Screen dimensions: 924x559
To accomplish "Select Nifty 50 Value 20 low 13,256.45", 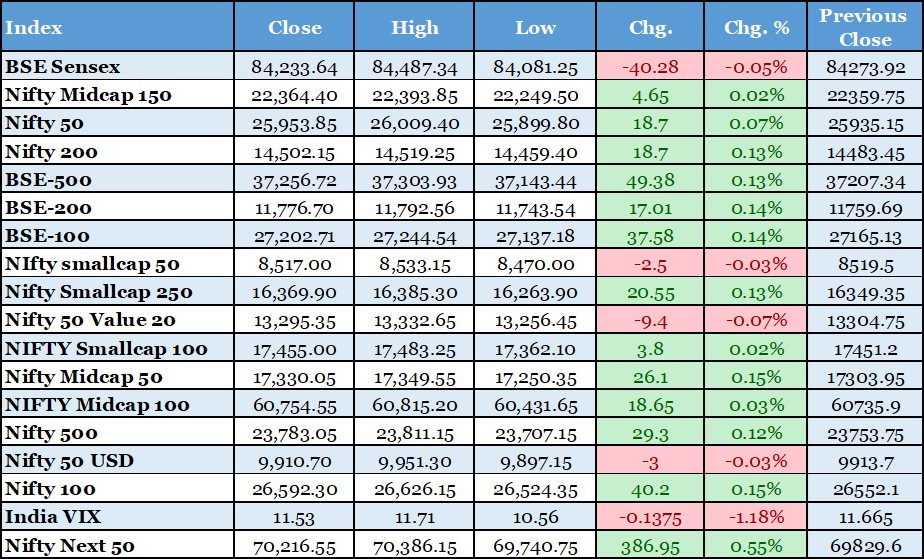I will (535, 321).
